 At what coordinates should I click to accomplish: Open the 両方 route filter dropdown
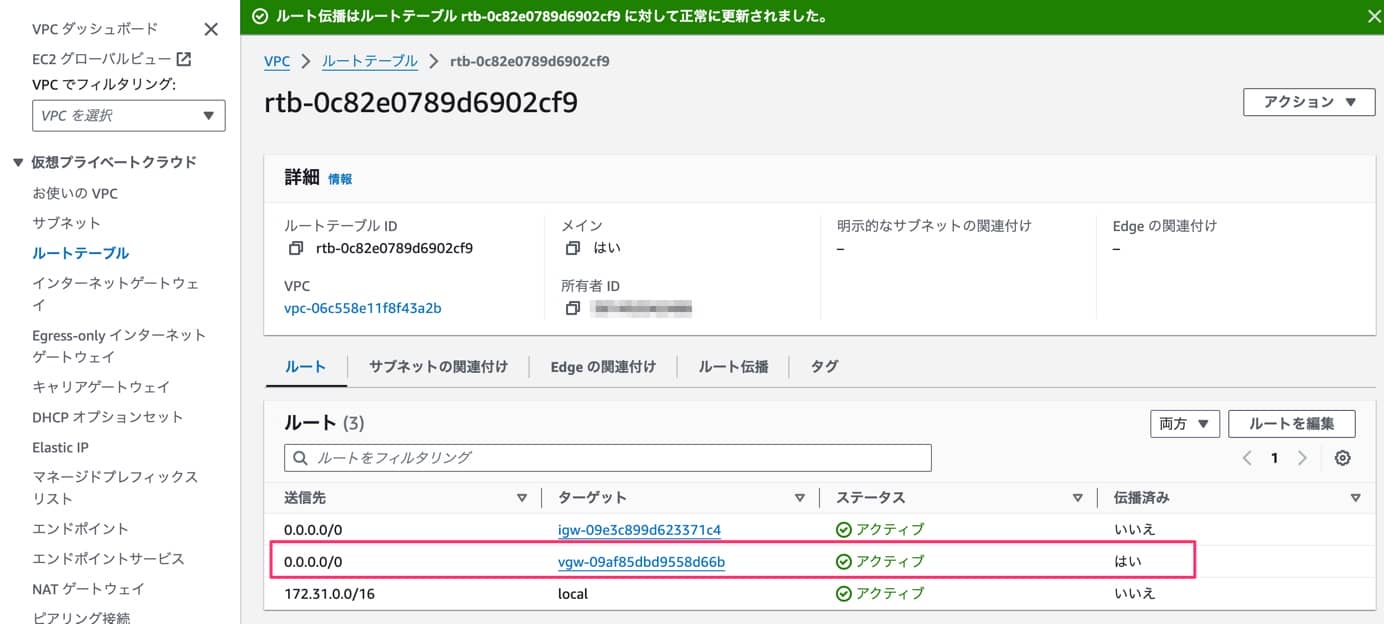(x=1185, y=424)
